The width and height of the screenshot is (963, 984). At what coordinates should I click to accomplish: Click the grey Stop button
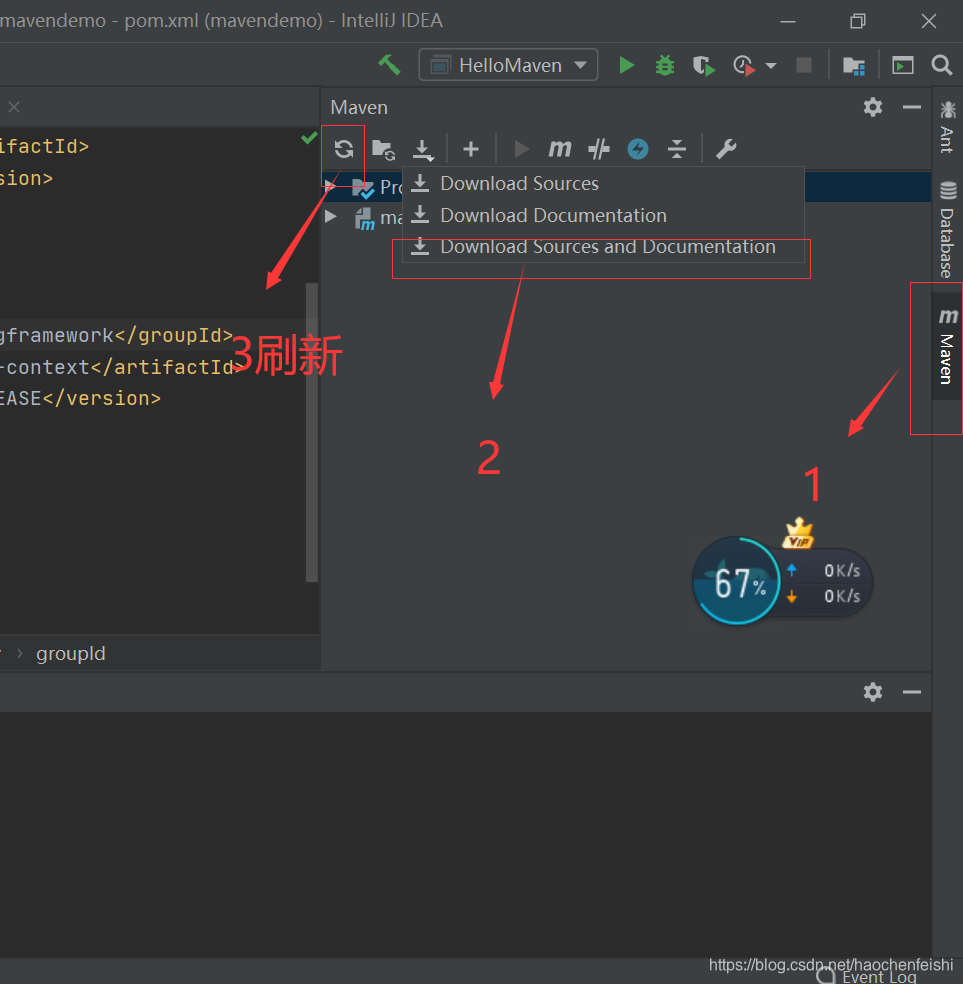(x=804, y=65)
